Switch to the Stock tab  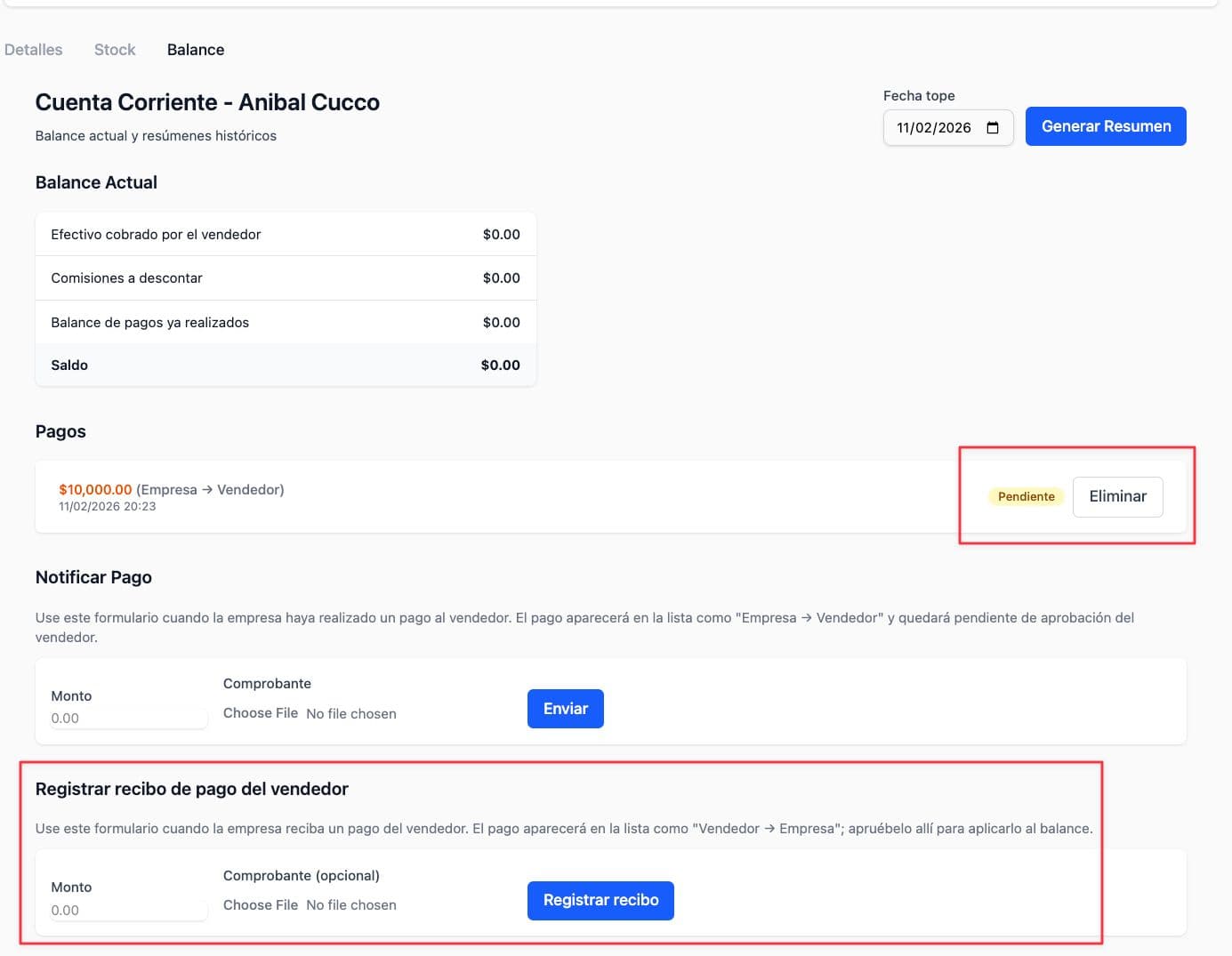pyautogui.click(x=115, y=50)
